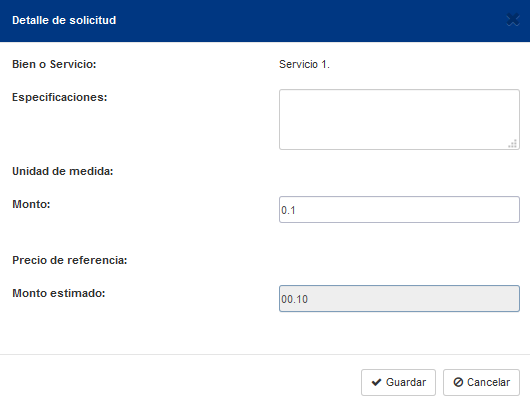530x407 pixels.
Task: Click the disabled Monto estimado field
Action: click(399, 298)
